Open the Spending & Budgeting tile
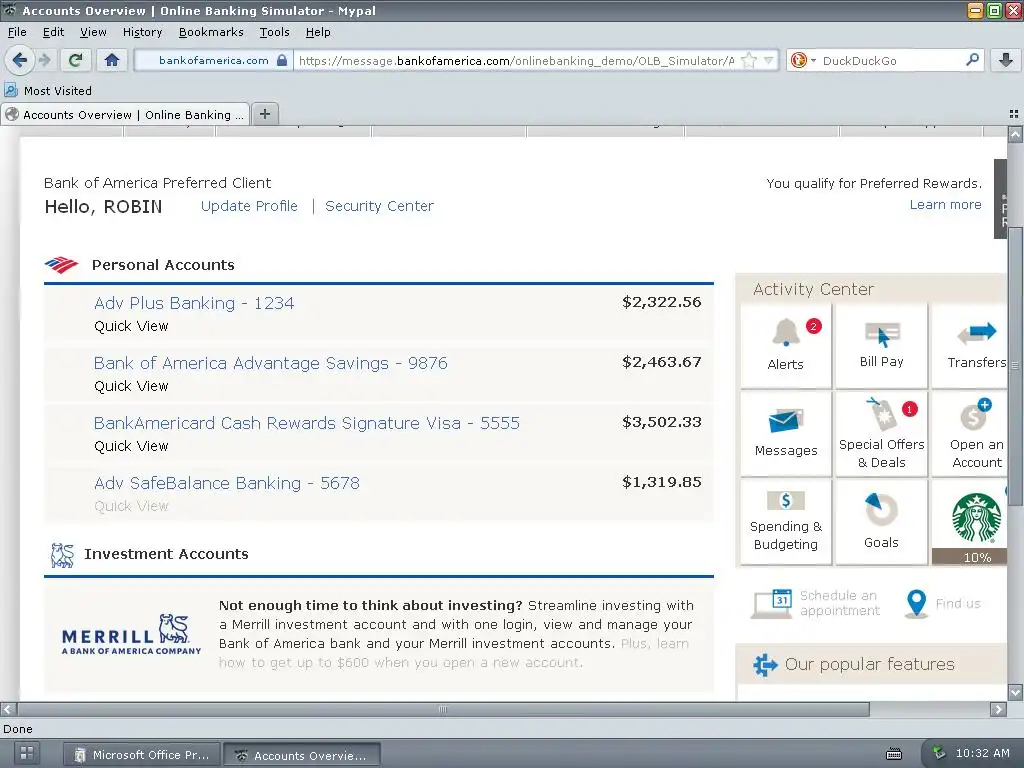 click(x=786, y=521)
